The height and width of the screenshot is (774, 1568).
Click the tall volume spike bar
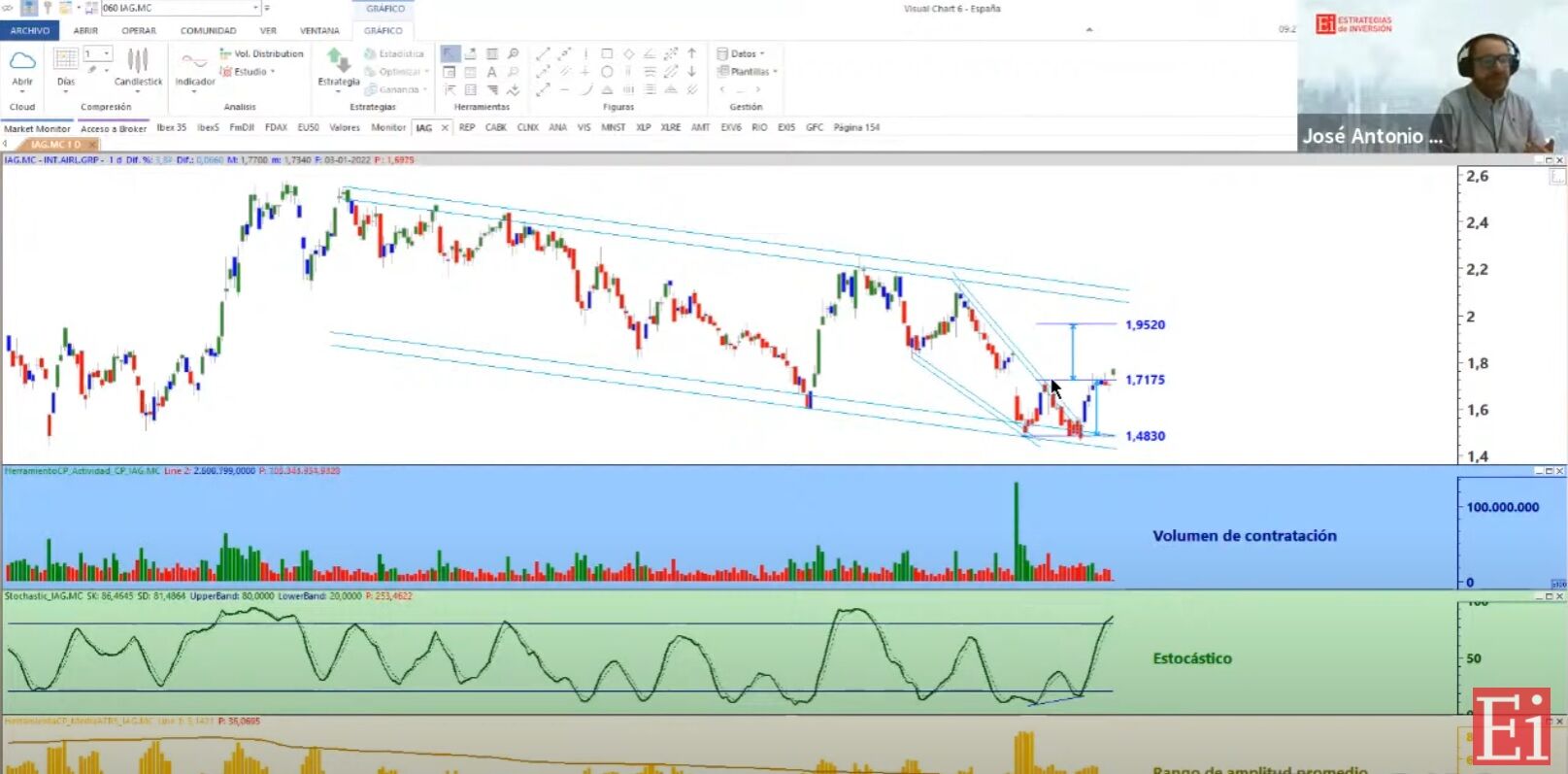point(1017,531)
